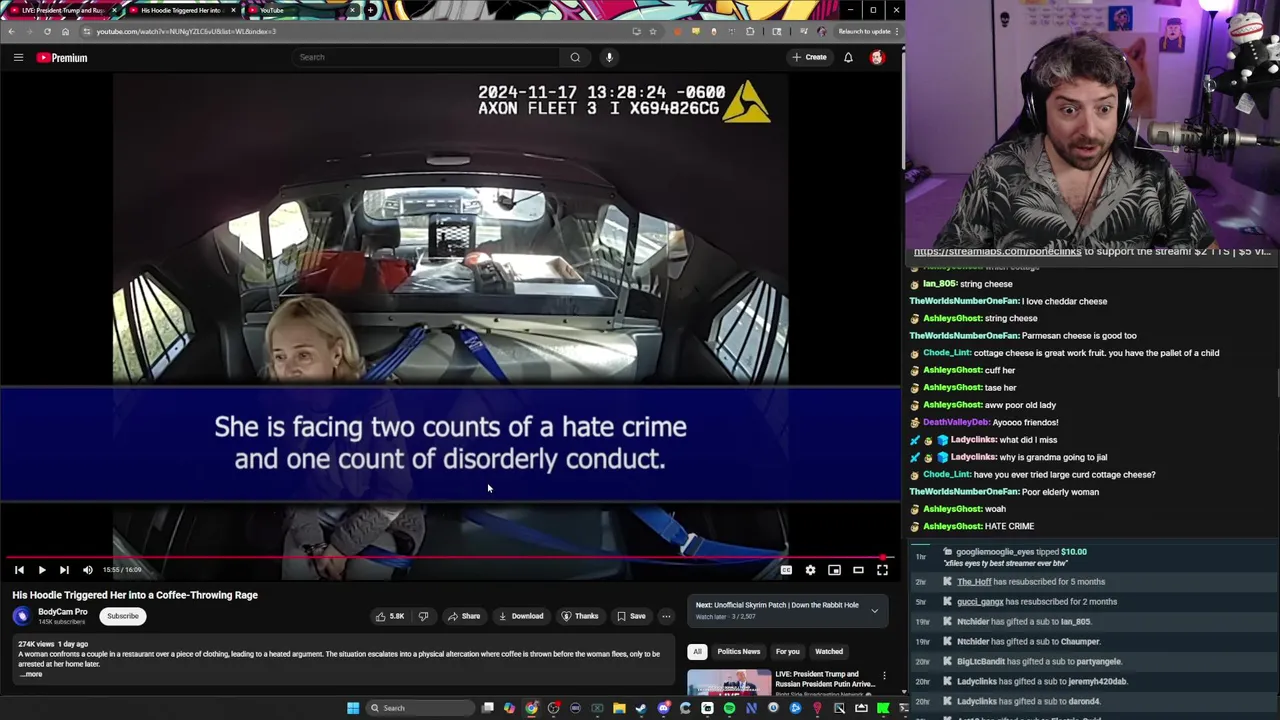This screenshot has width=1280, height=720.
Task: Expand the Watch later playlist panel
Action: (x=874, y=611)
